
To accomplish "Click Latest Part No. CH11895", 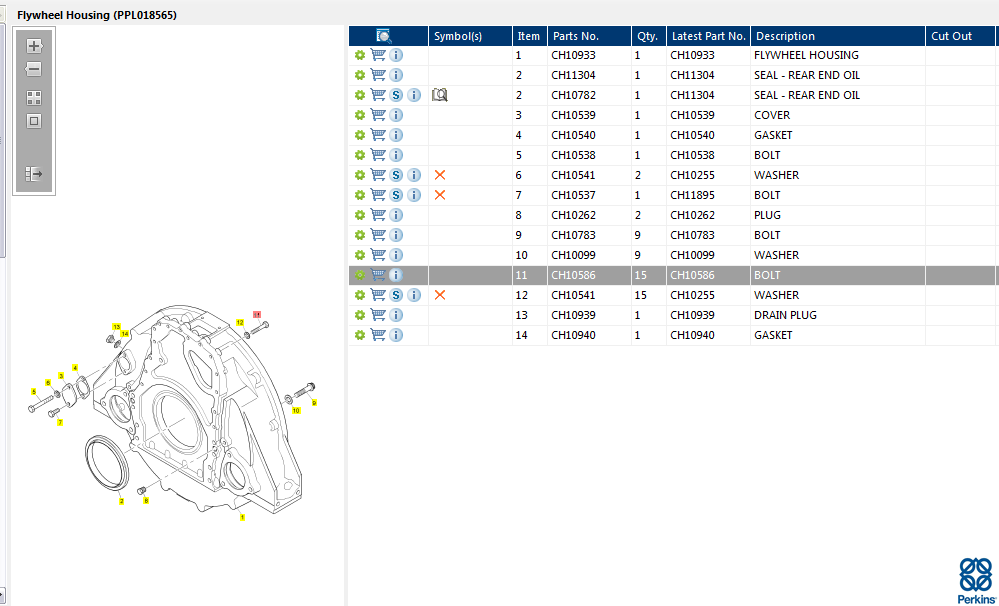I will point(693,195).
